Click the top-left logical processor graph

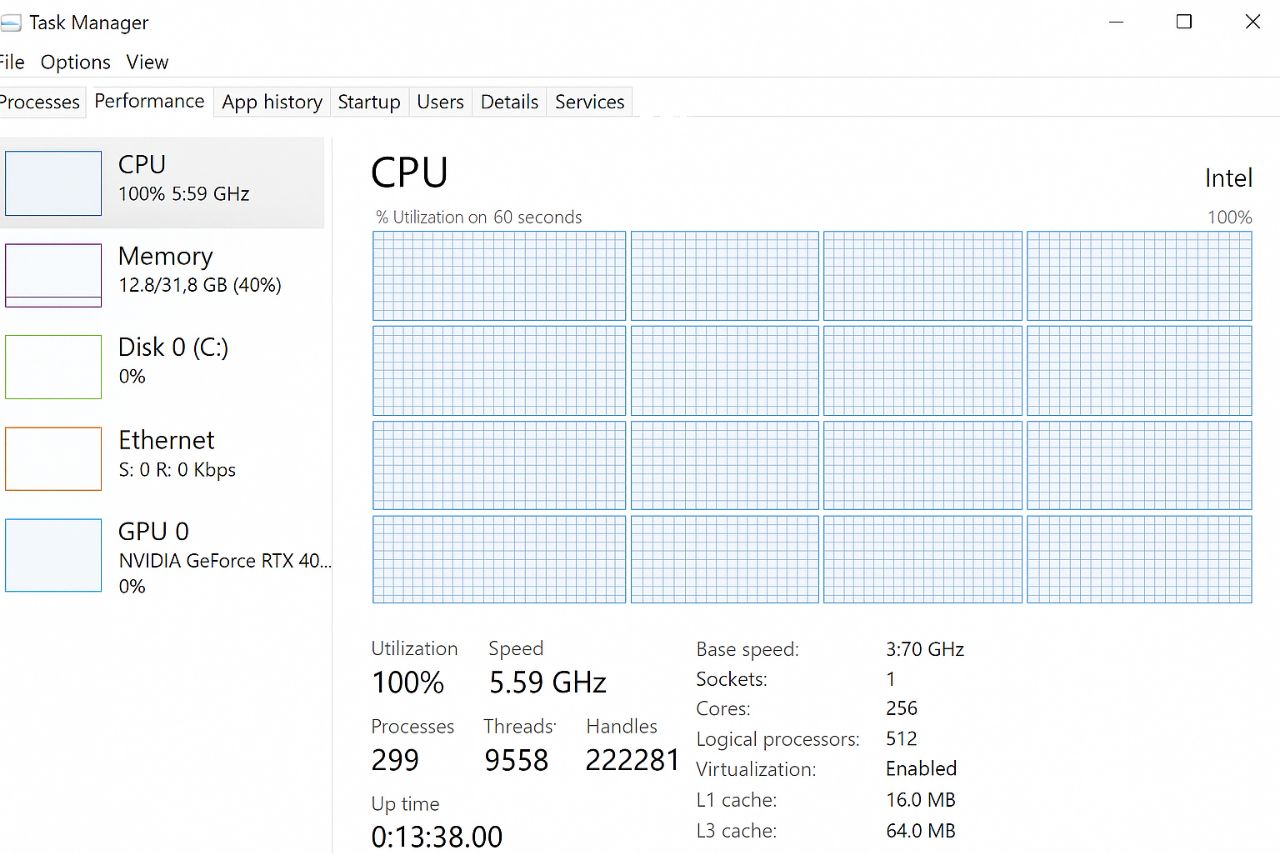(x=499, y=276)
